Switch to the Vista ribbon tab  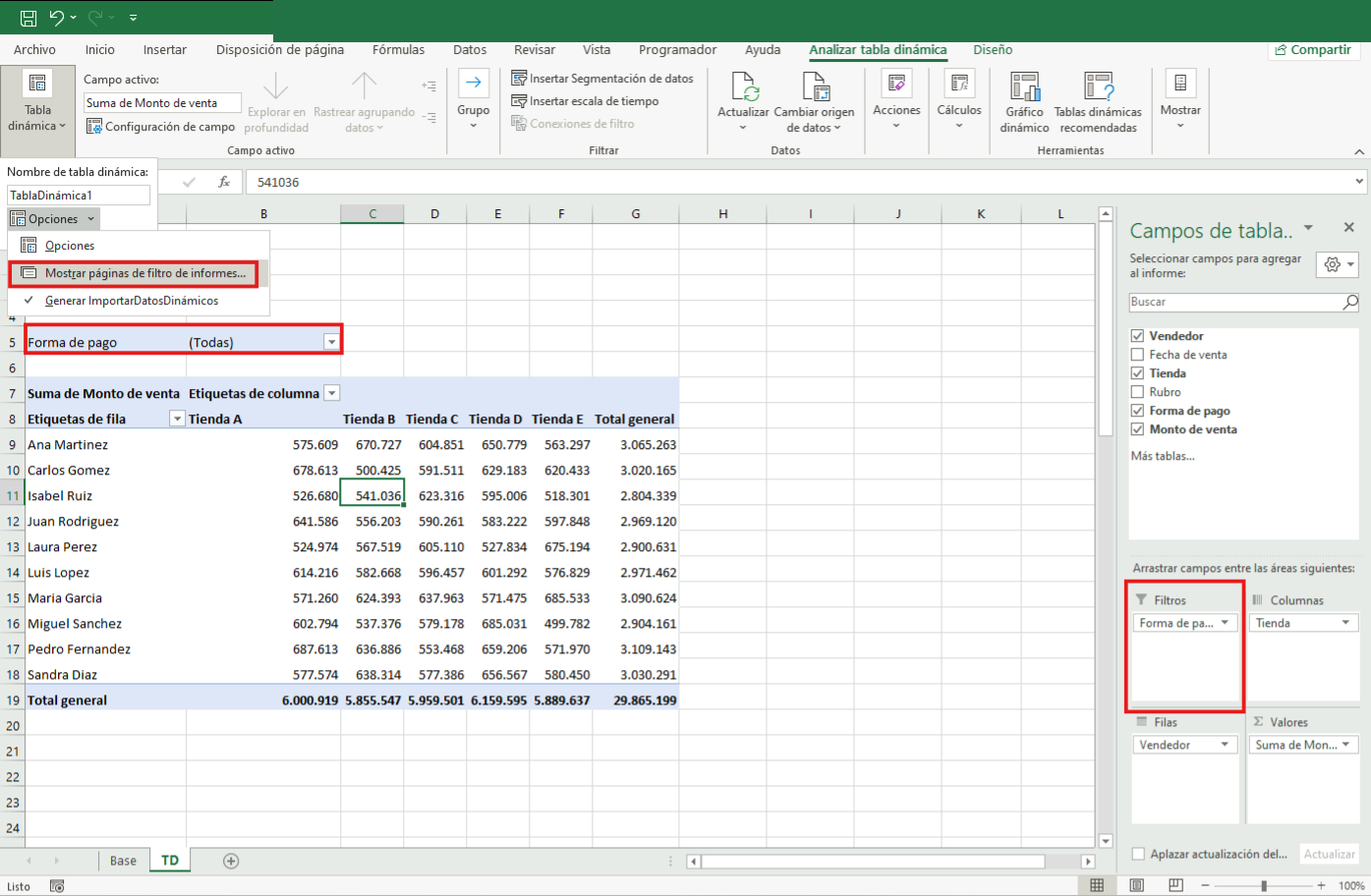point(597,49)
